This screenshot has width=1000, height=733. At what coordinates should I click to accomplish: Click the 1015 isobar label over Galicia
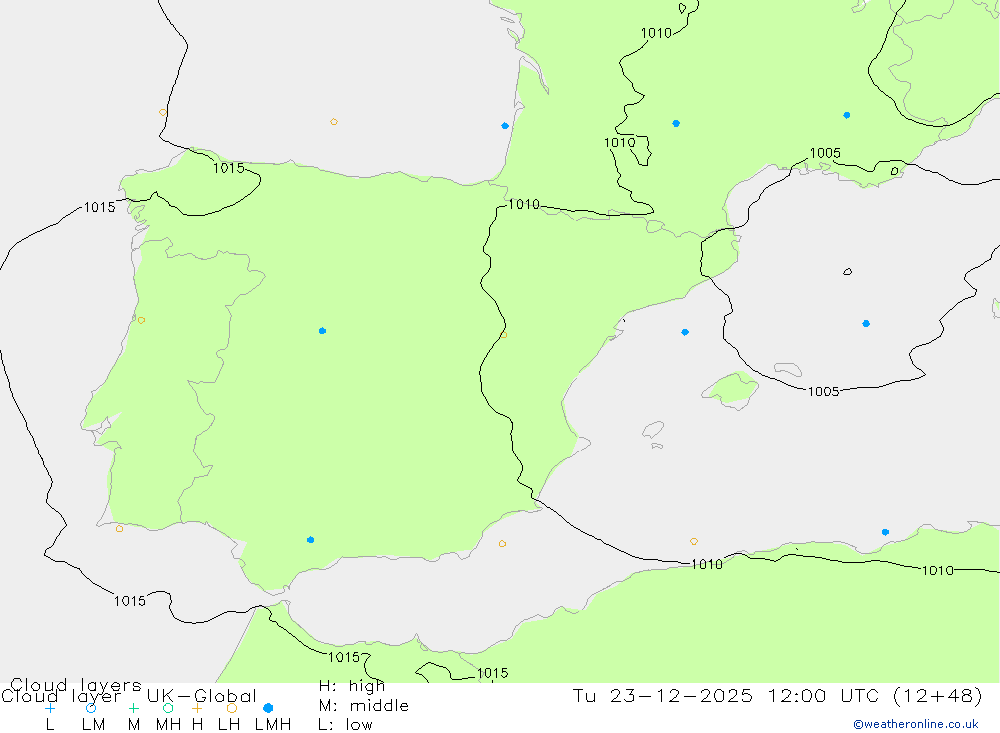click(x=228, y=168)
